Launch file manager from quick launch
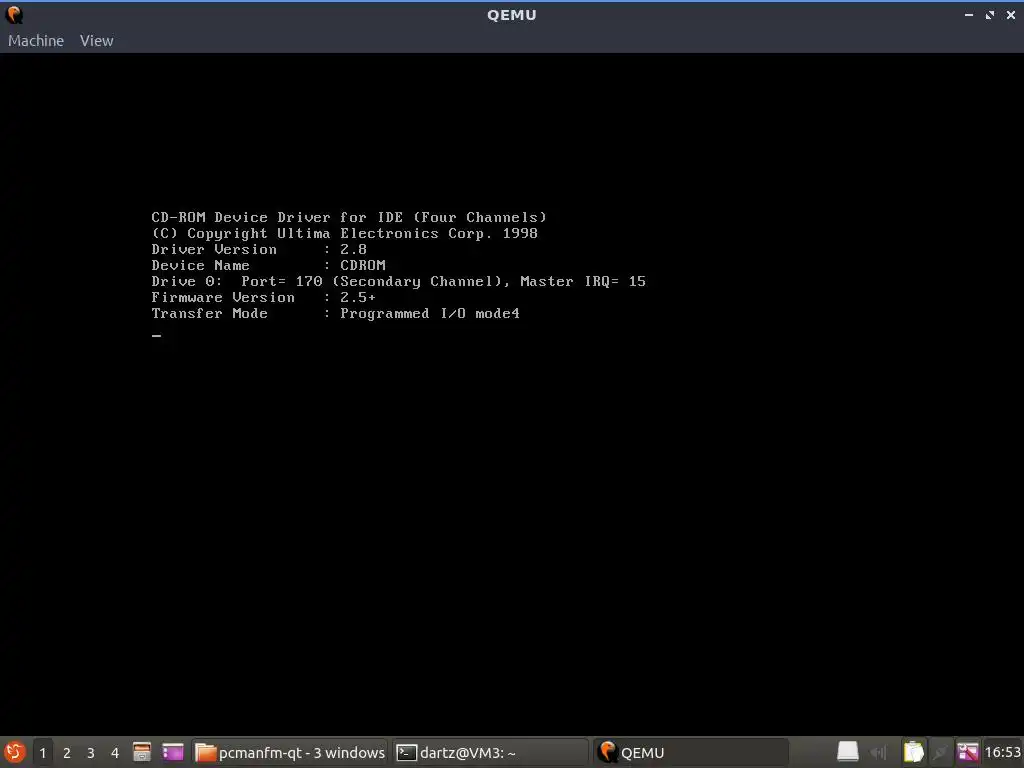The image size is (1024, 768). coord(142,752)
